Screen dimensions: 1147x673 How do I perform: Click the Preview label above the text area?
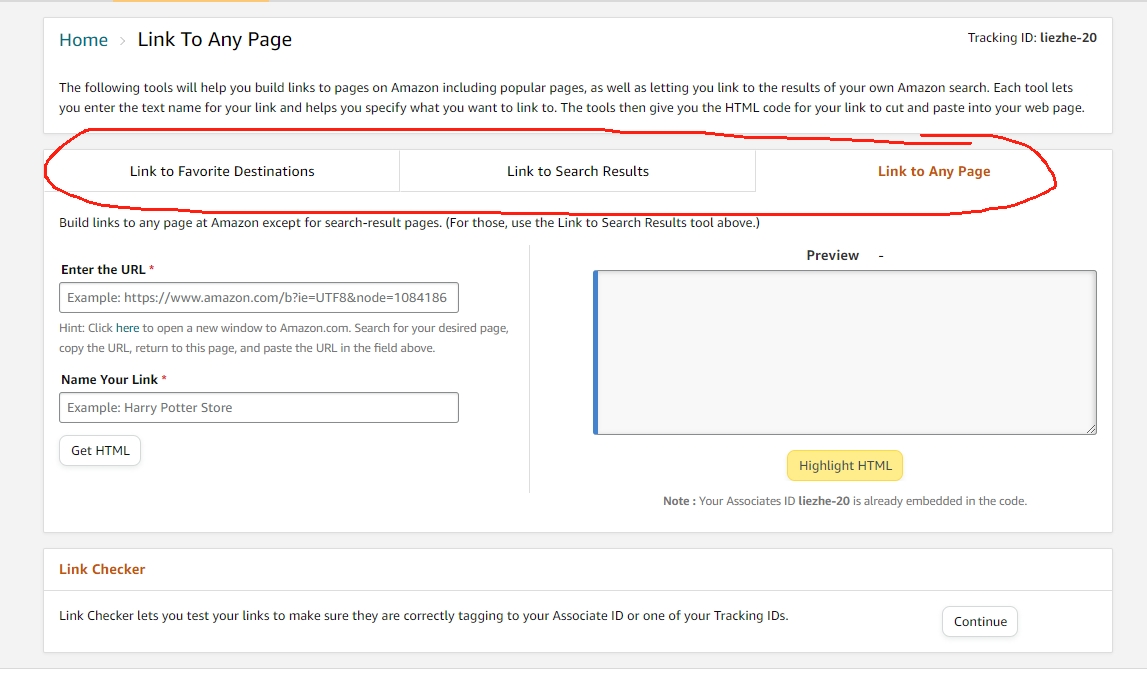coord(832,255)
